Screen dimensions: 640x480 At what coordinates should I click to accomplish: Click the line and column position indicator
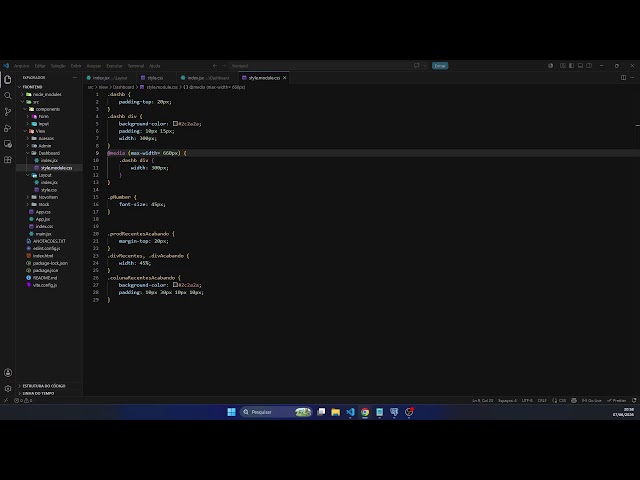(x=482, y=400)
